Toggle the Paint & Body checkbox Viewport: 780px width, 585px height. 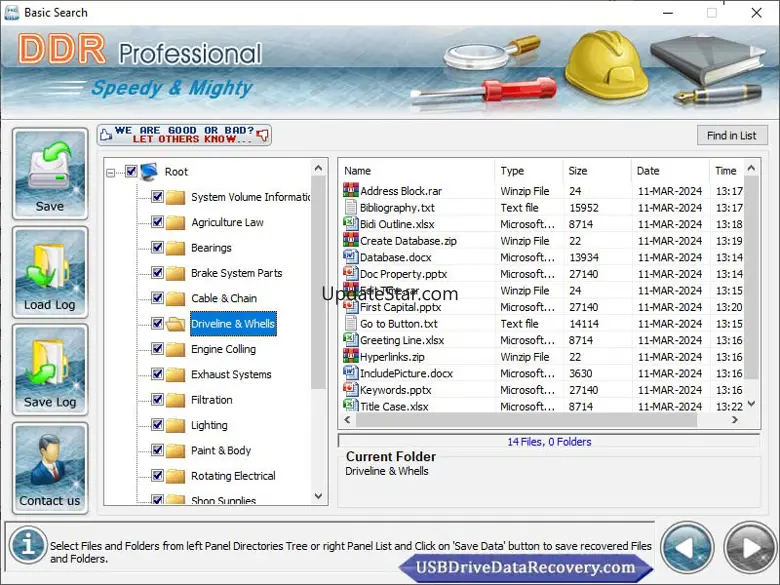click(157, 450)
